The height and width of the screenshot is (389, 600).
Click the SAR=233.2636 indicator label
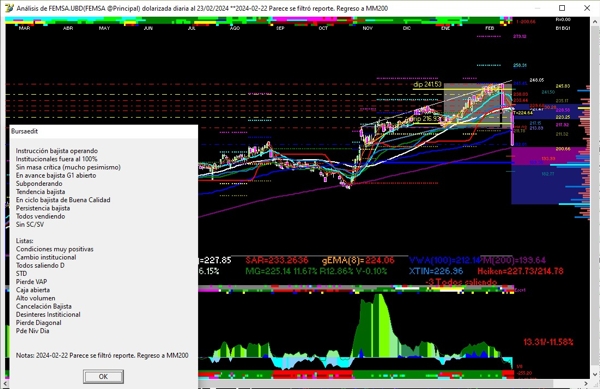pos(277,260)
